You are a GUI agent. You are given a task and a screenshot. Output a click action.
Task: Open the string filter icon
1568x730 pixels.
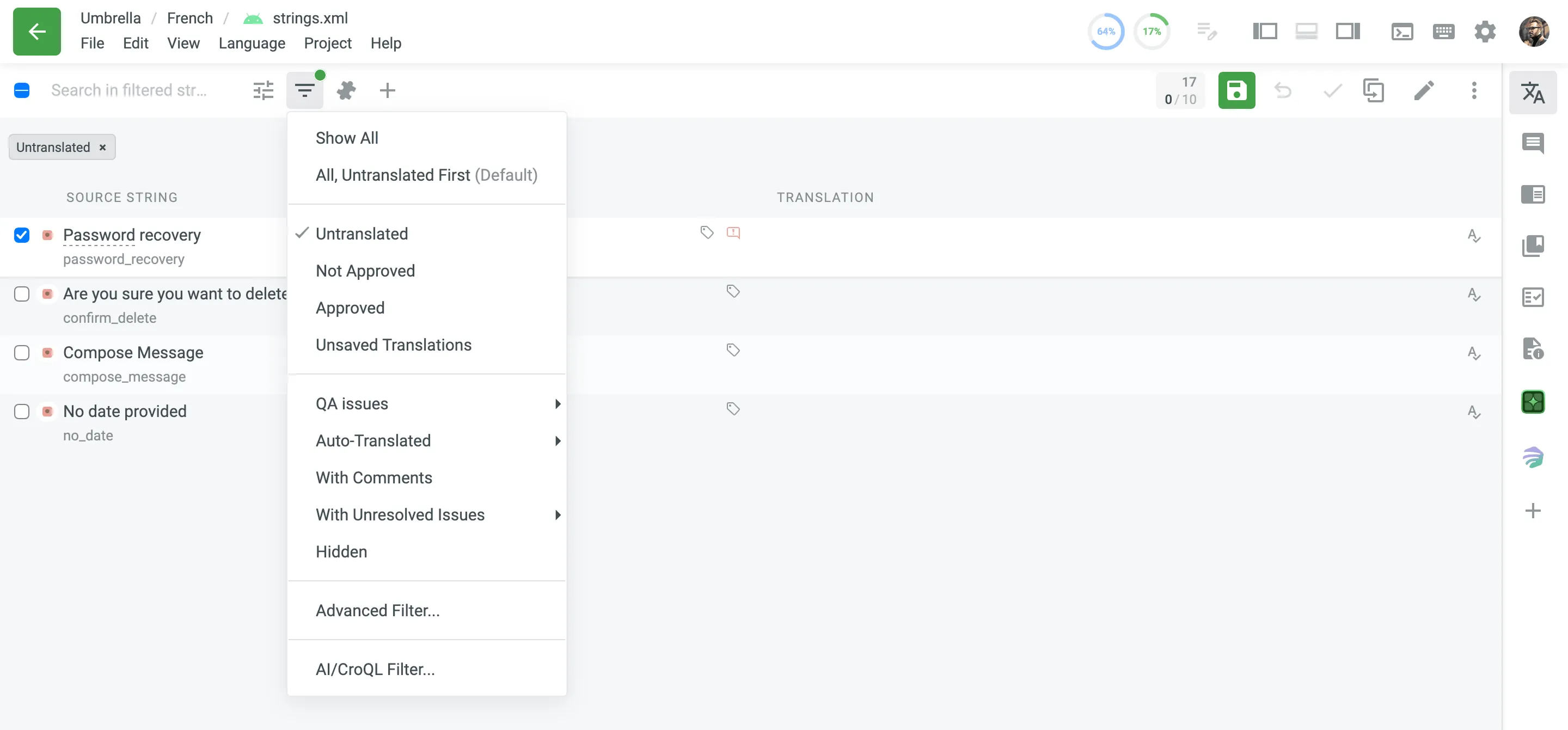pos(304,91)
